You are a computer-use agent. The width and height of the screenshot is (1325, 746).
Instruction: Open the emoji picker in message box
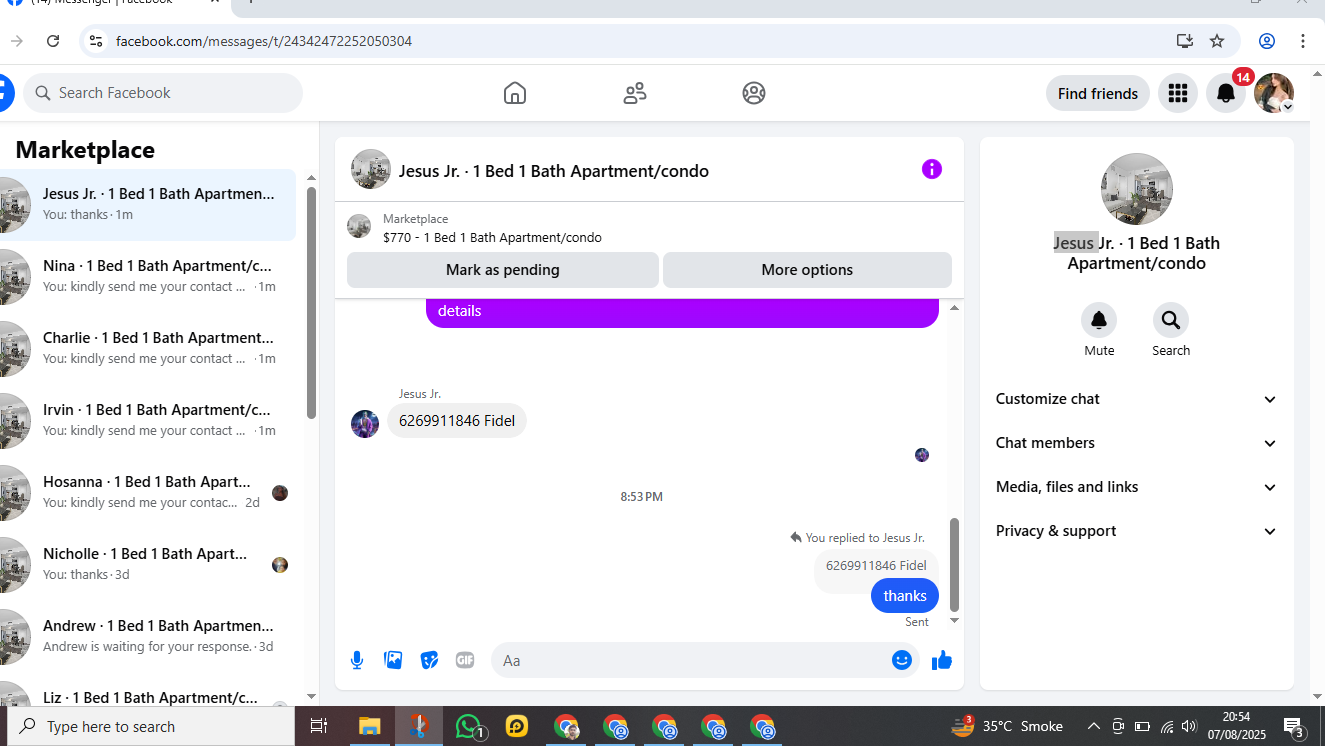tap(902, 660)
